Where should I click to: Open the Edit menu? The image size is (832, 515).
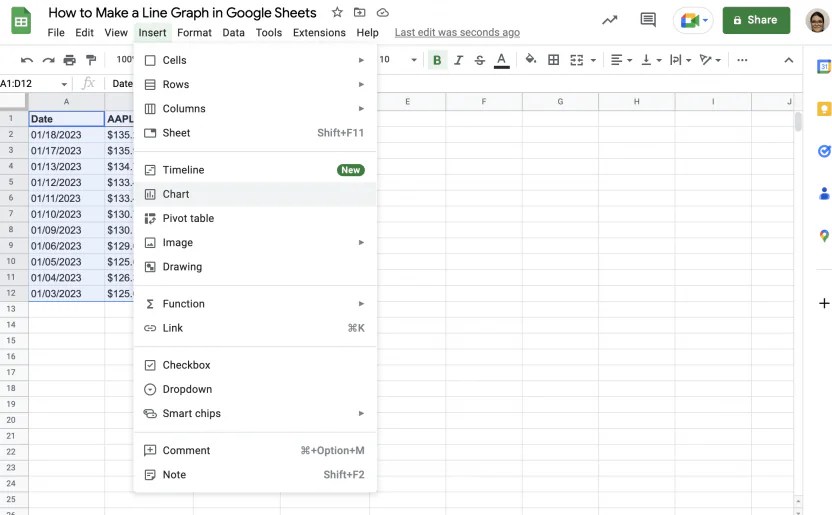click(84, 33)
